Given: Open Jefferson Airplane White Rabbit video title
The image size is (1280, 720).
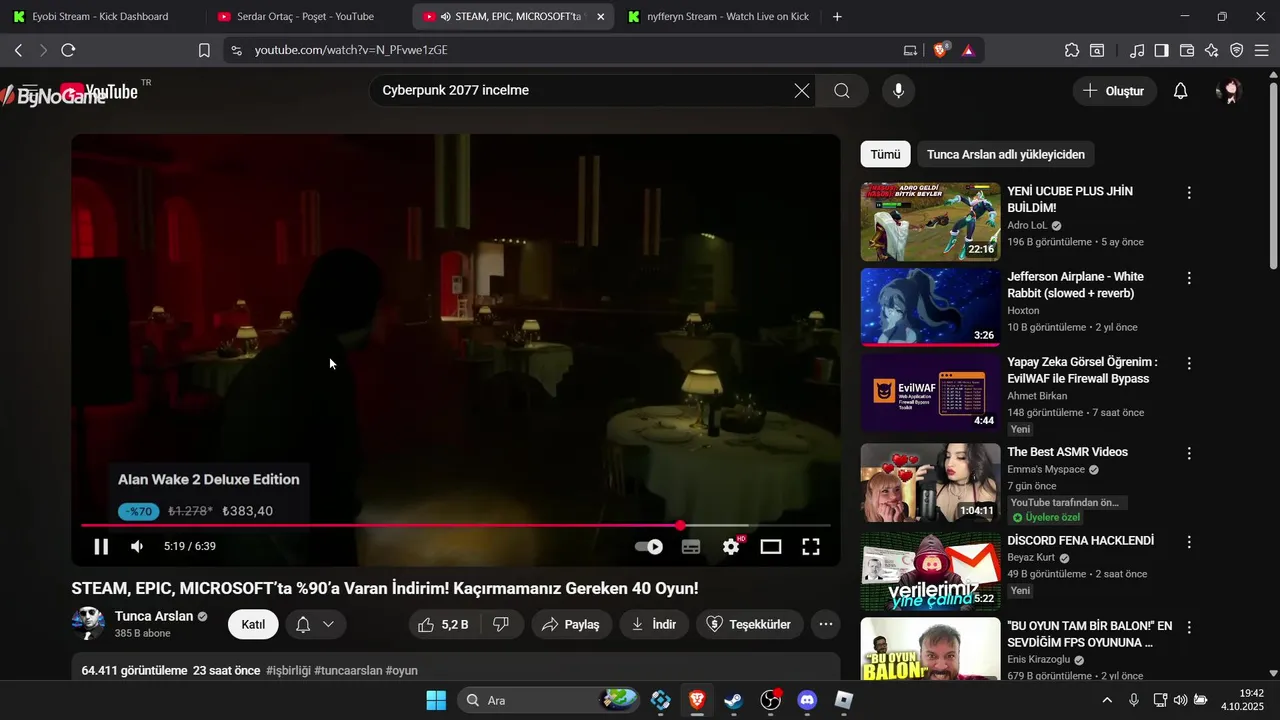Looking at the screenshot, I should tap(1075, 285).
